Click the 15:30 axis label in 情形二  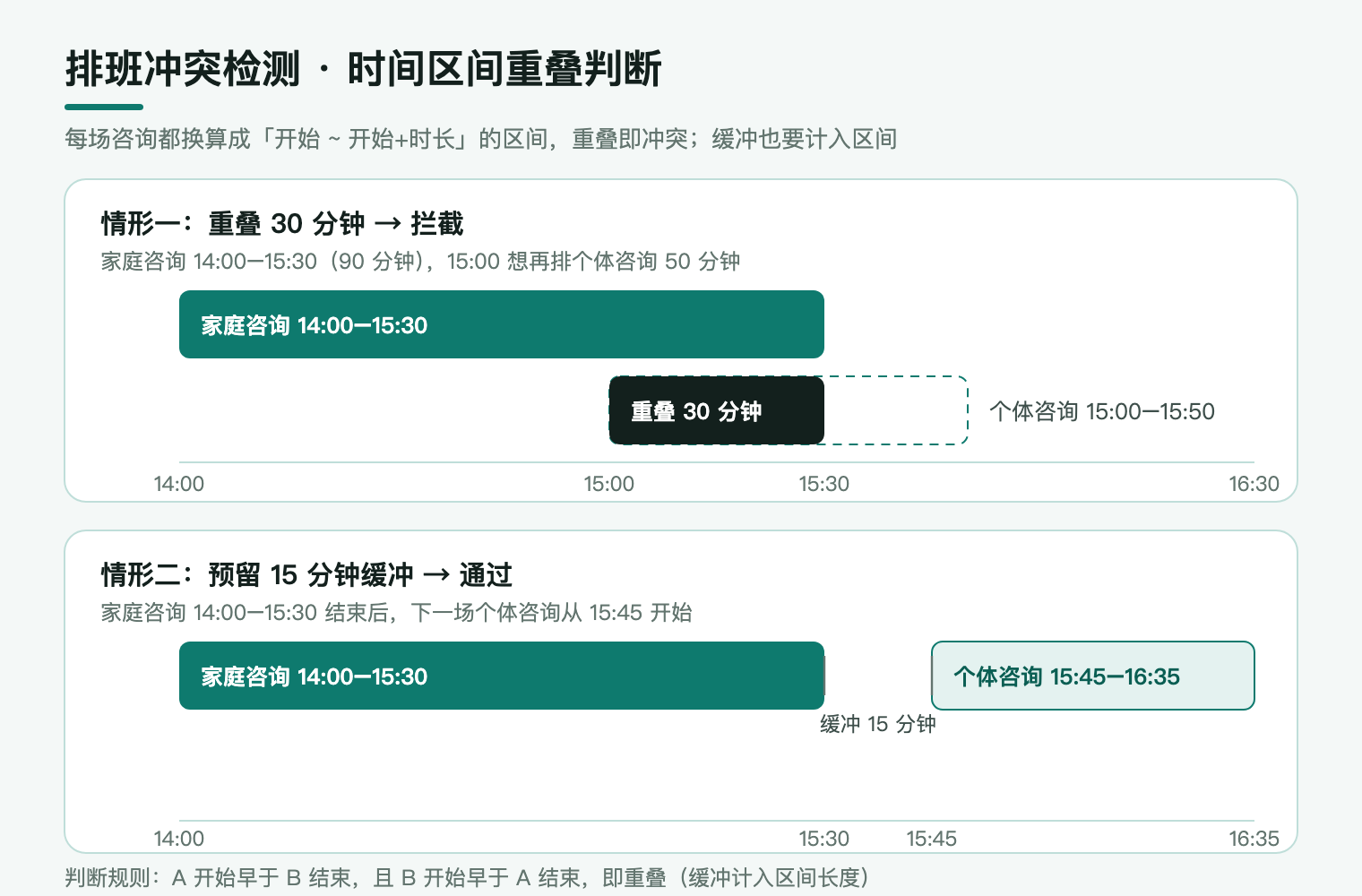tap(824, 839)
